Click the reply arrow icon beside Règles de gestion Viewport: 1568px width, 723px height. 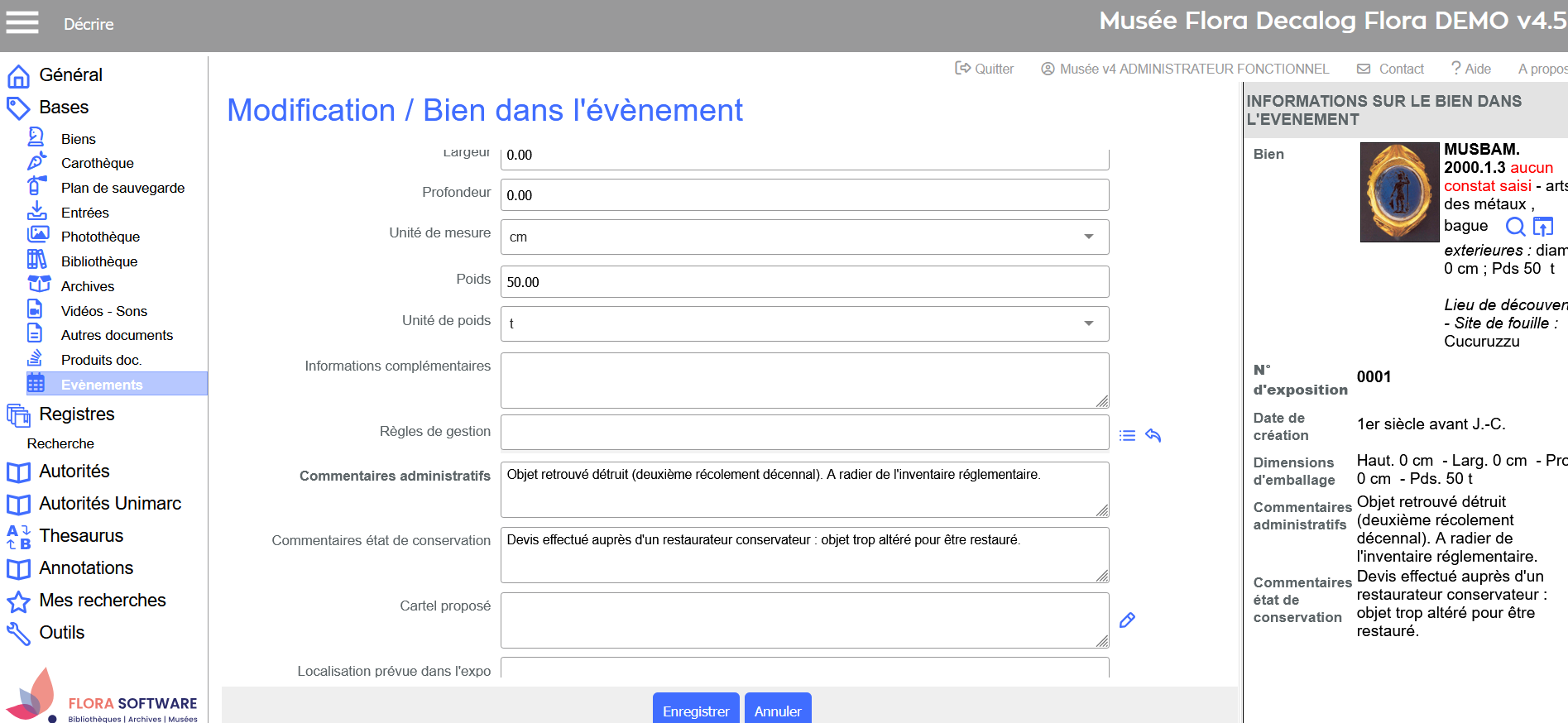click(1153, 435)
